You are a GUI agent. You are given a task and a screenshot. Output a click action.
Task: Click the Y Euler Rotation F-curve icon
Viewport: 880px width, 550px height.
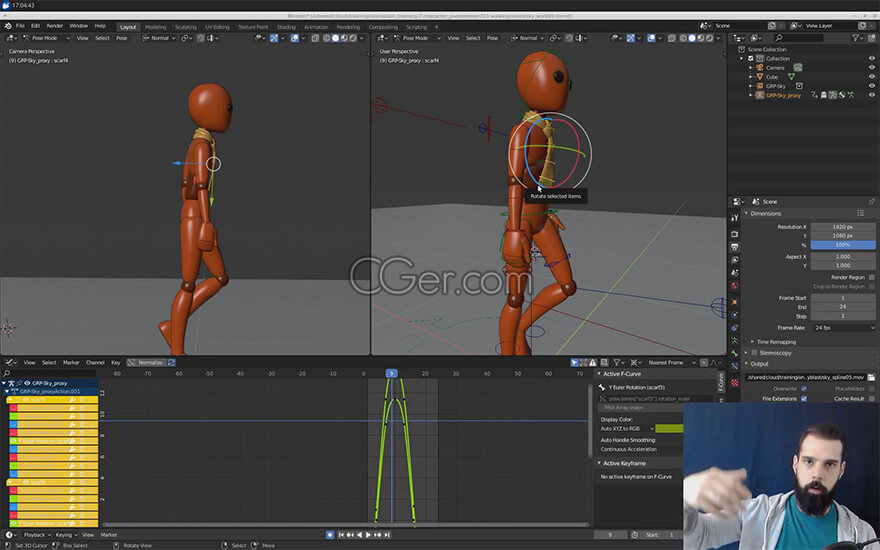[x=602, y=387]
